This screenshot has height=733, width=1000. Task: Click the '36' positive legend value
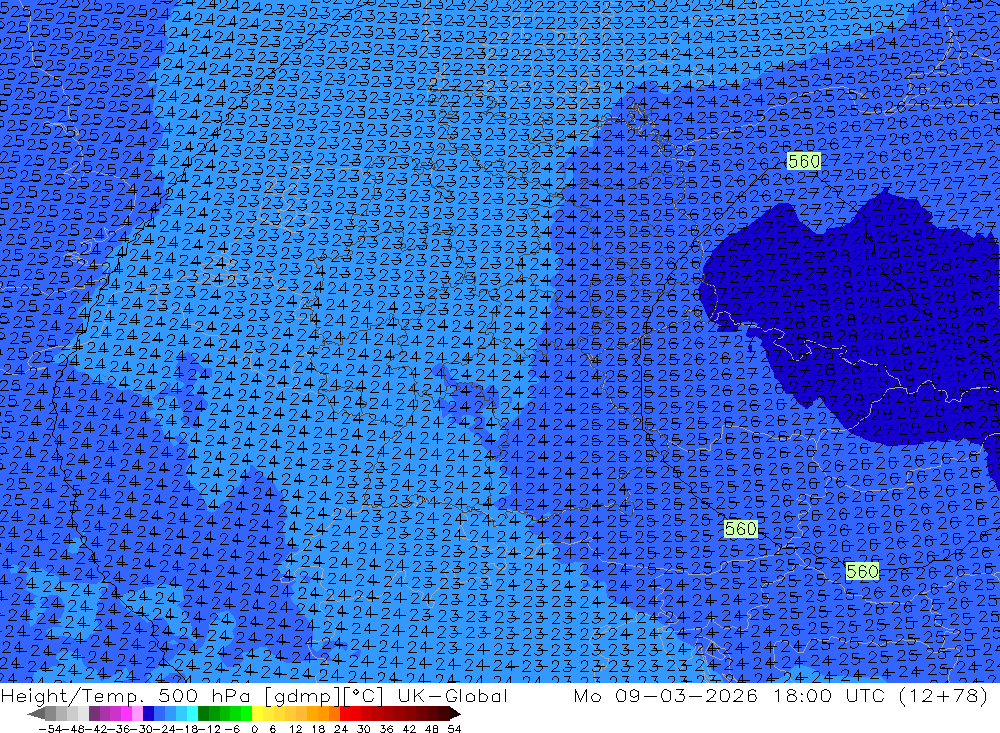pyautogui.click(x=386, y=729)
